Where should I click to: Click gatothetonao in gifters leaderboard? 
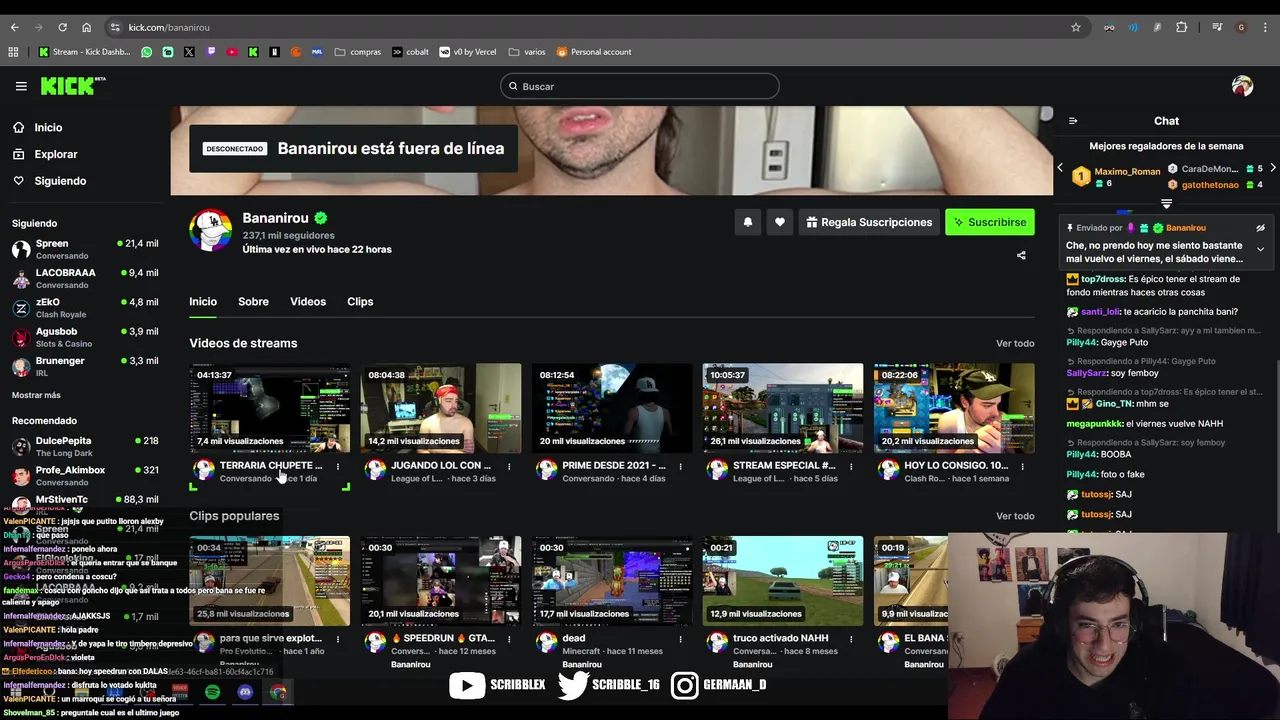click(x=1210, y=185)
